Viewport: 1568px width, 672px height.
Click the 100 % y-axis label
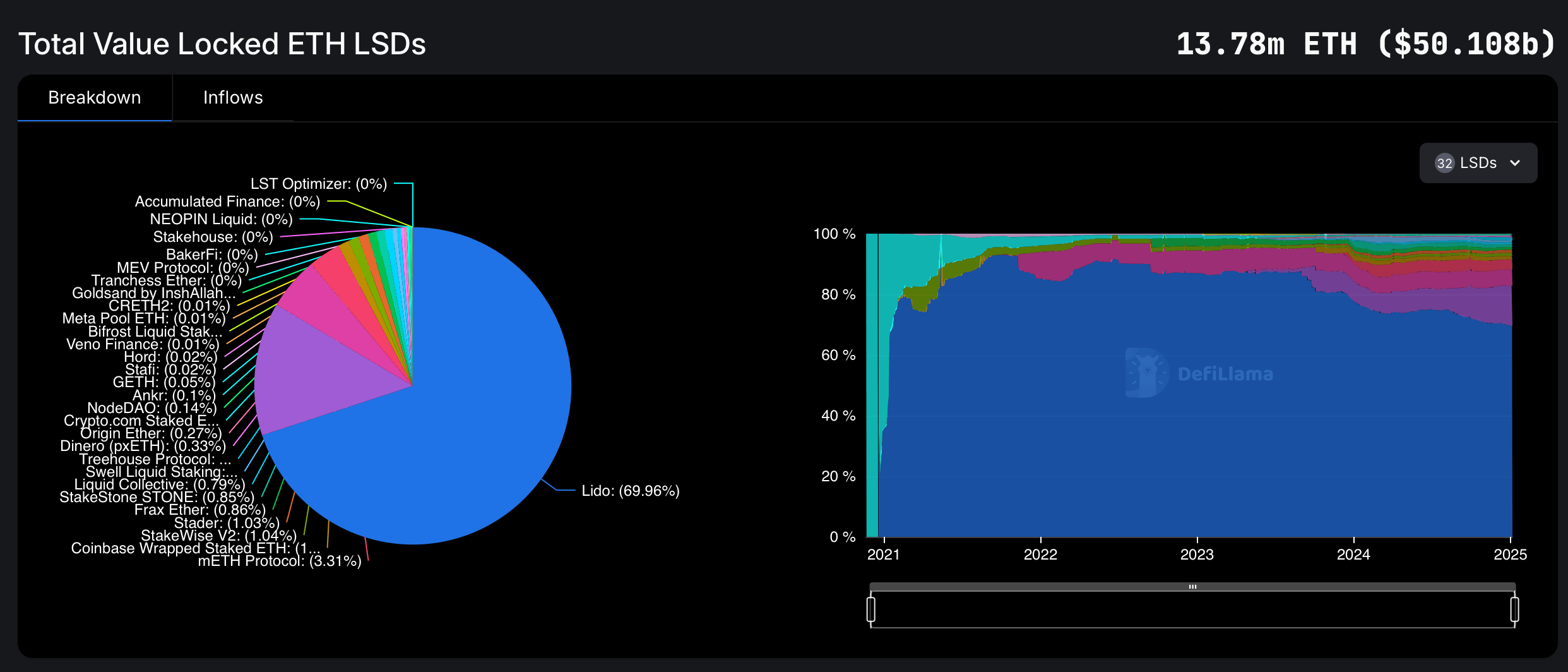[834, 234]
